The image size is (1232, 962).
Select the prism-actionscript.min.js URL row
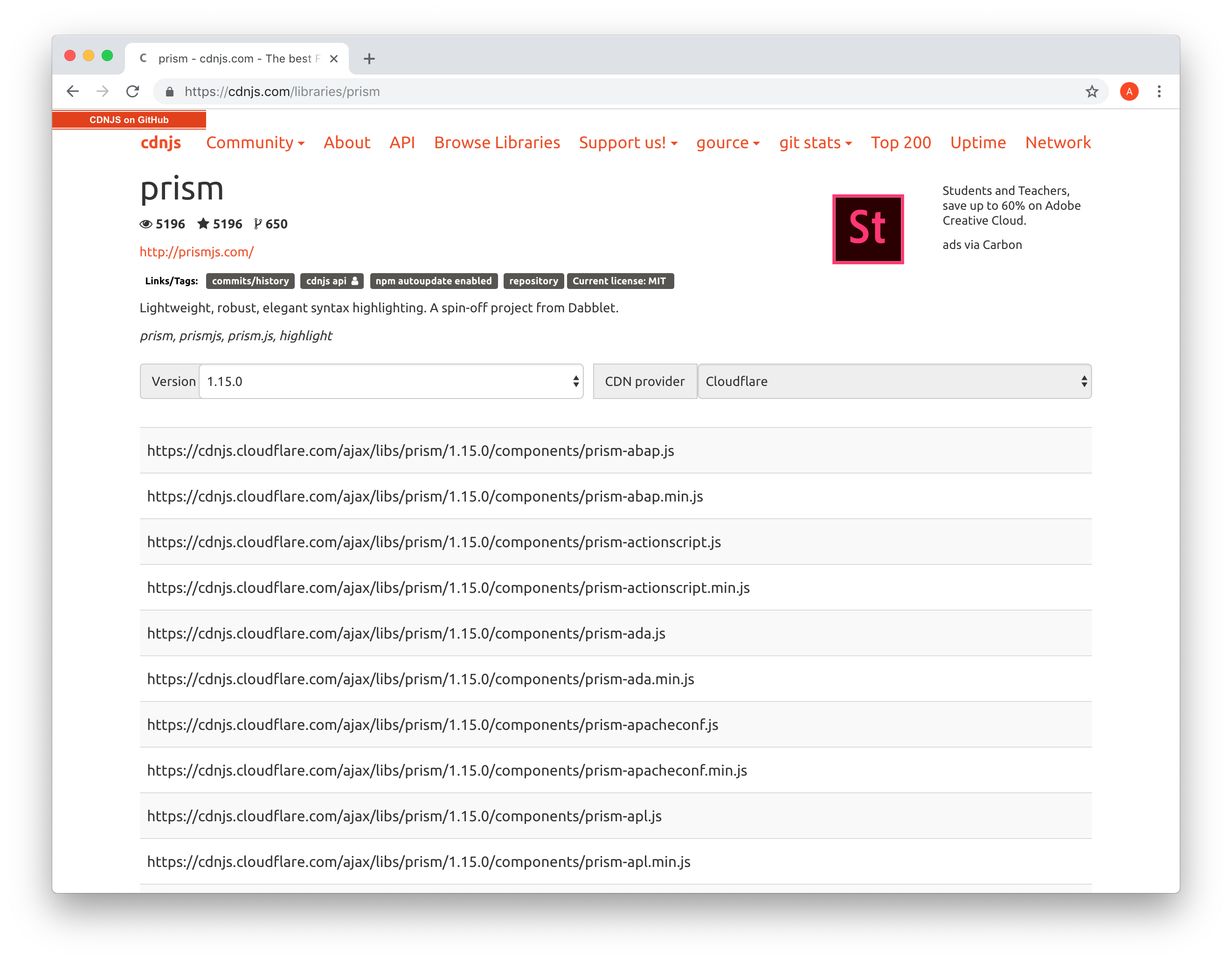pos(616,588)
